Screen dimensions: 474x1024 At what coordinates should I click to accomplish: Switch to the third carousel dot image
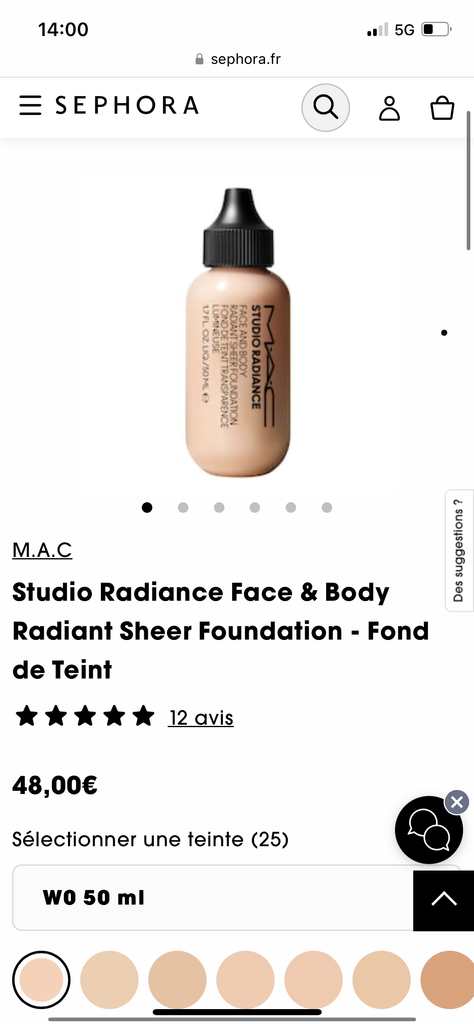pyautogui.click(x=219, y=507)
